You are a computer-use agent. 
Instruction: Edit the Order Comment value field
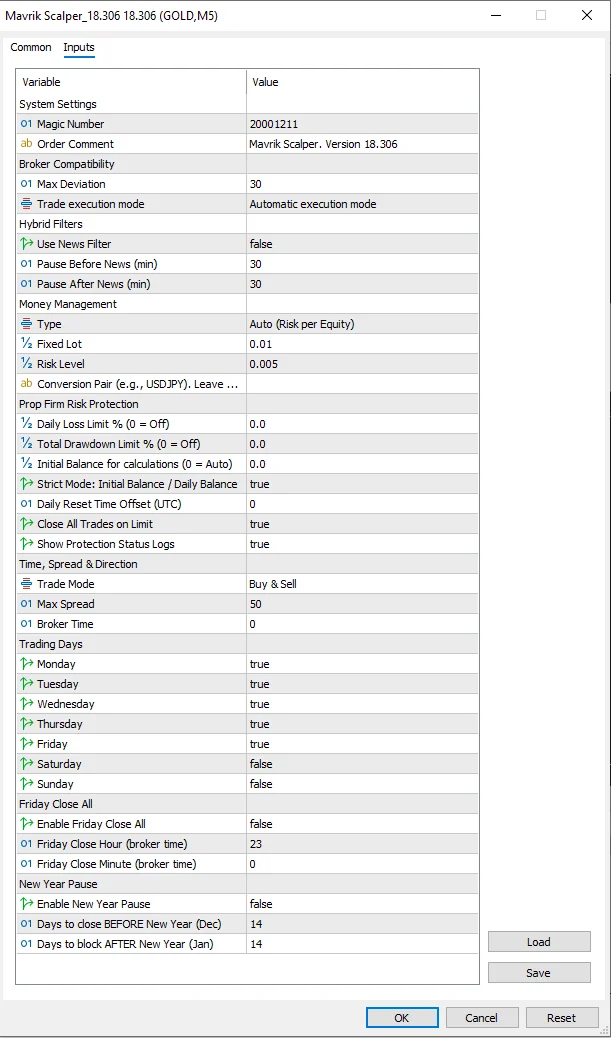362,144
